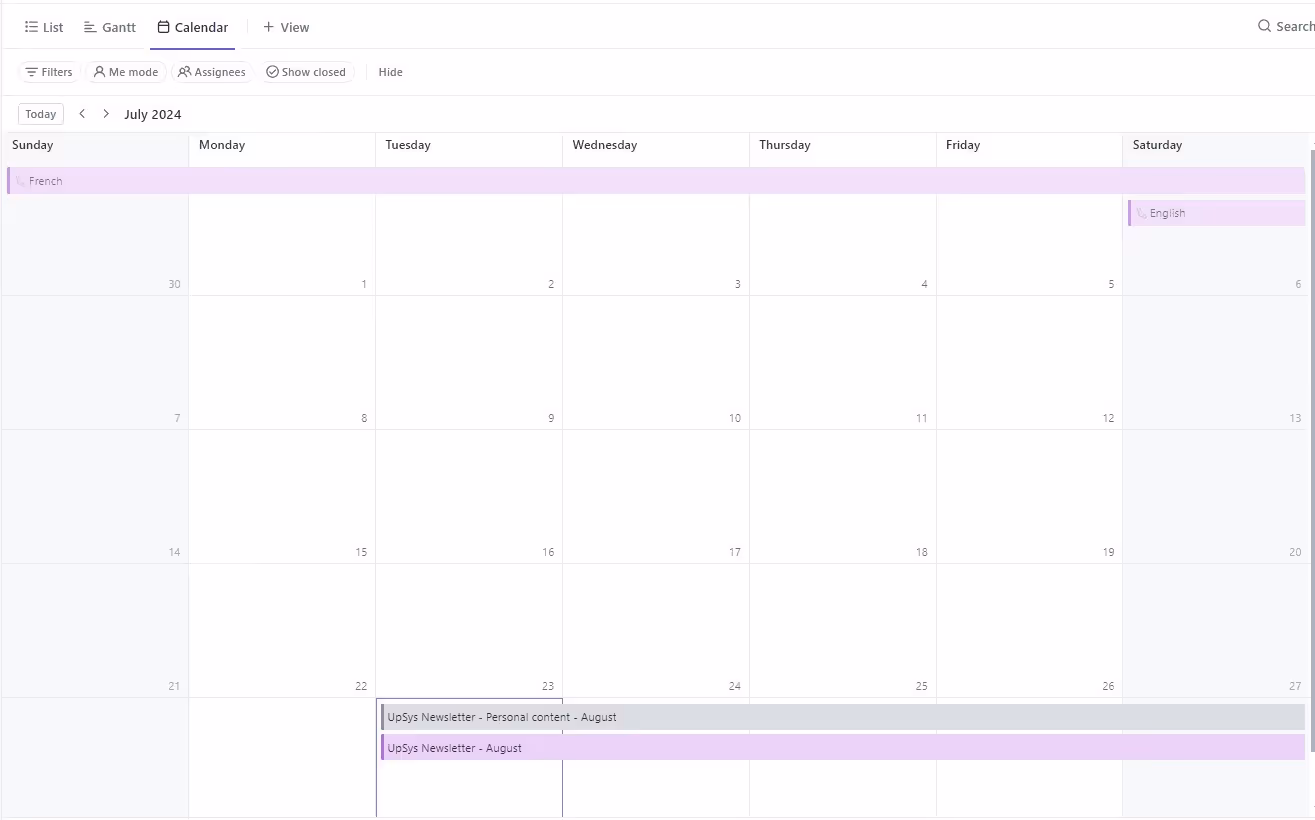Select the Calendar tab
Viewport: 1315px width, 820px height.
coord(192,27)
